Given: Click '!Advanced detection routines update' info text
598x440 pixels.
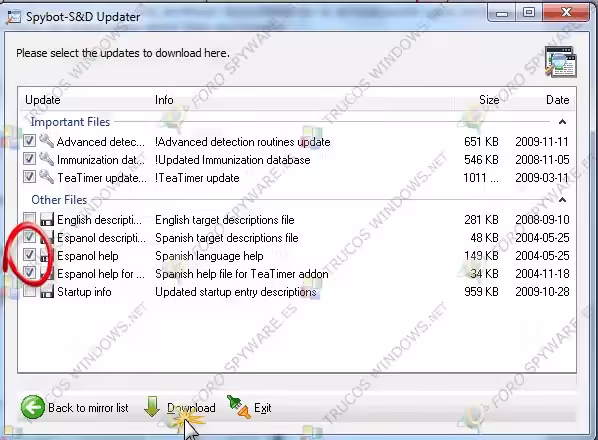Looking at the screenshot, I should pyautogui.click(x=243, y=142).
